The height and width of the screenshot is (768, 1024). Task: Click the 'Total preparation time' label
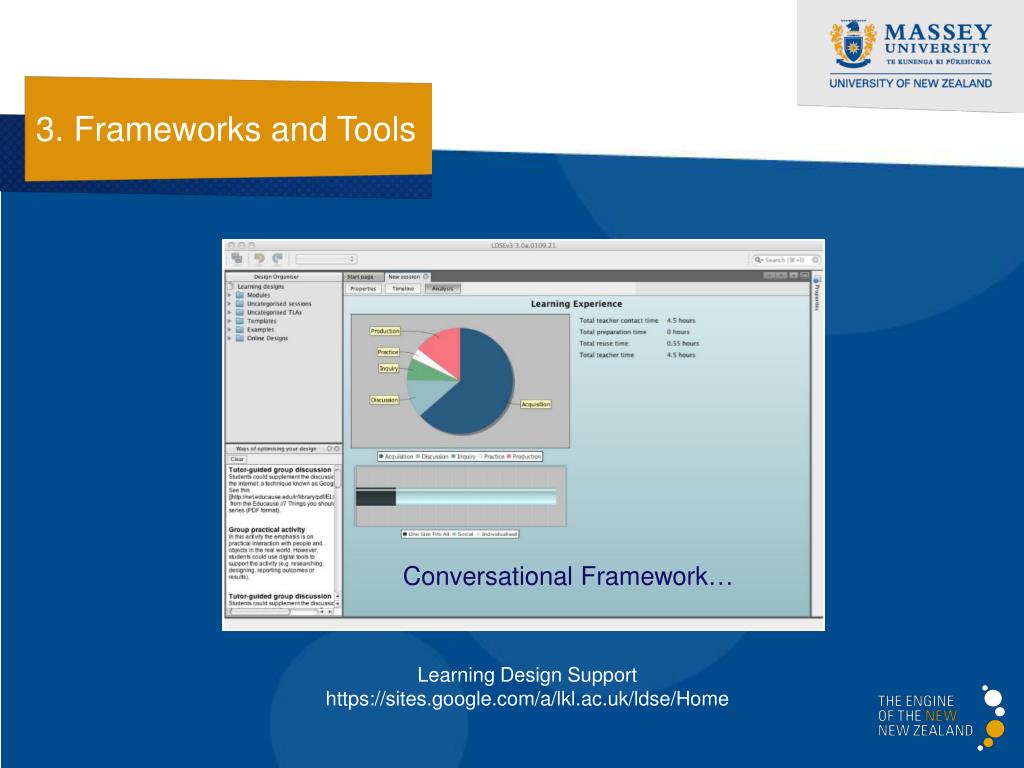[613, 332]
